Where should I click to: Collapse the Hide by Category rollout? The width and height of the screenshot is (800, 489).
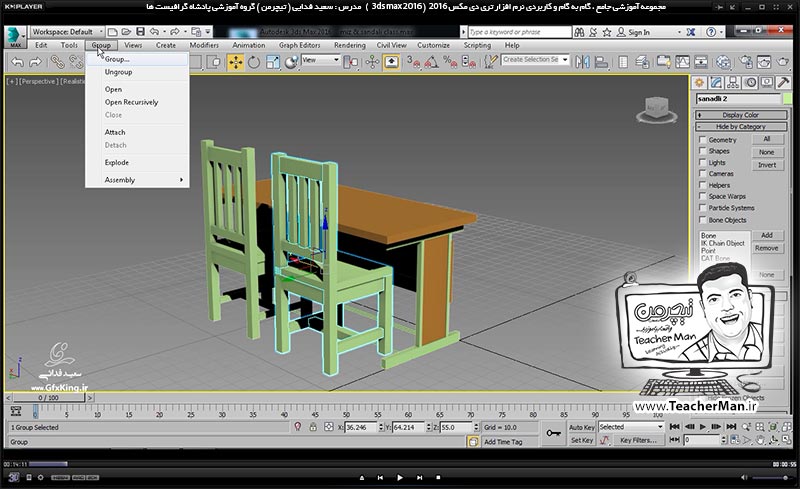click(741, 127)
